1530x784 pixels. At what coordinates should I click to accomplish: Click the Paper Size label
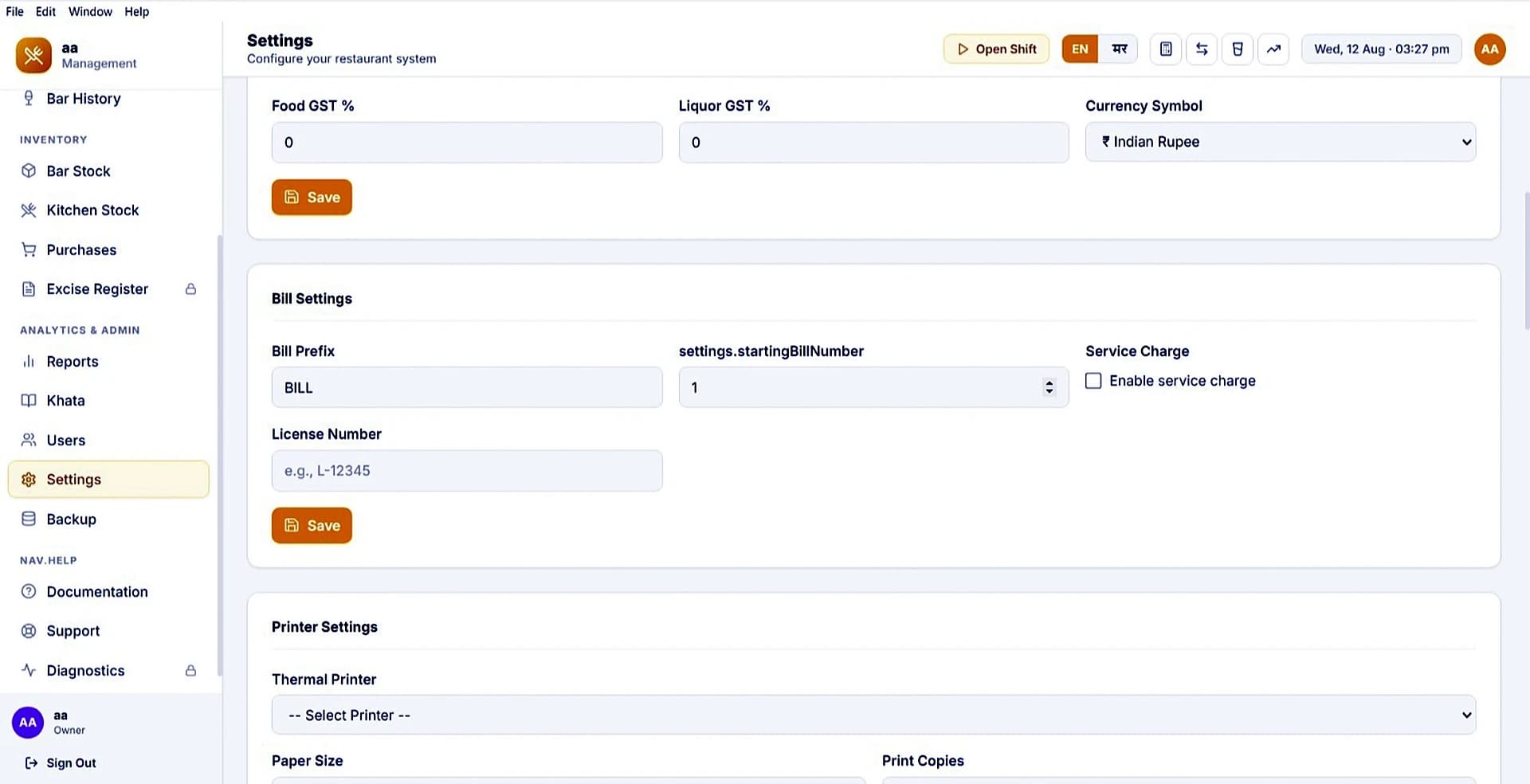tap(307, 761)
